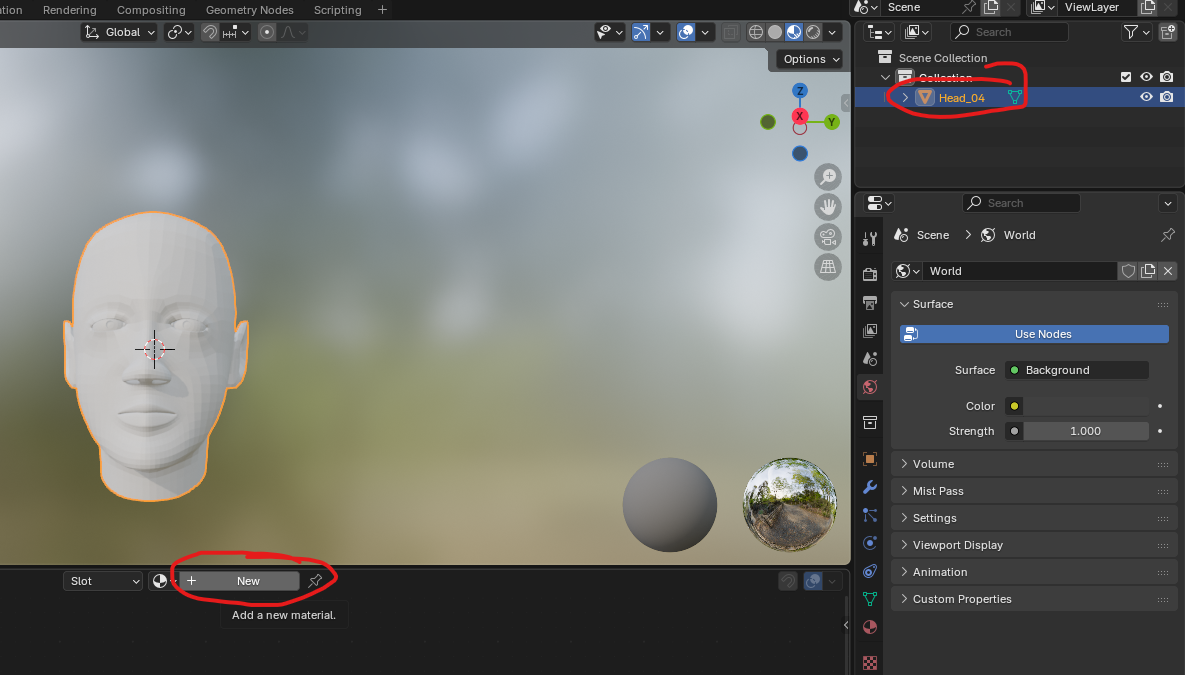This screenshot has height=675, width=1185.
Task: Expand Head_04 in the outliner
Action: (905, 98)
